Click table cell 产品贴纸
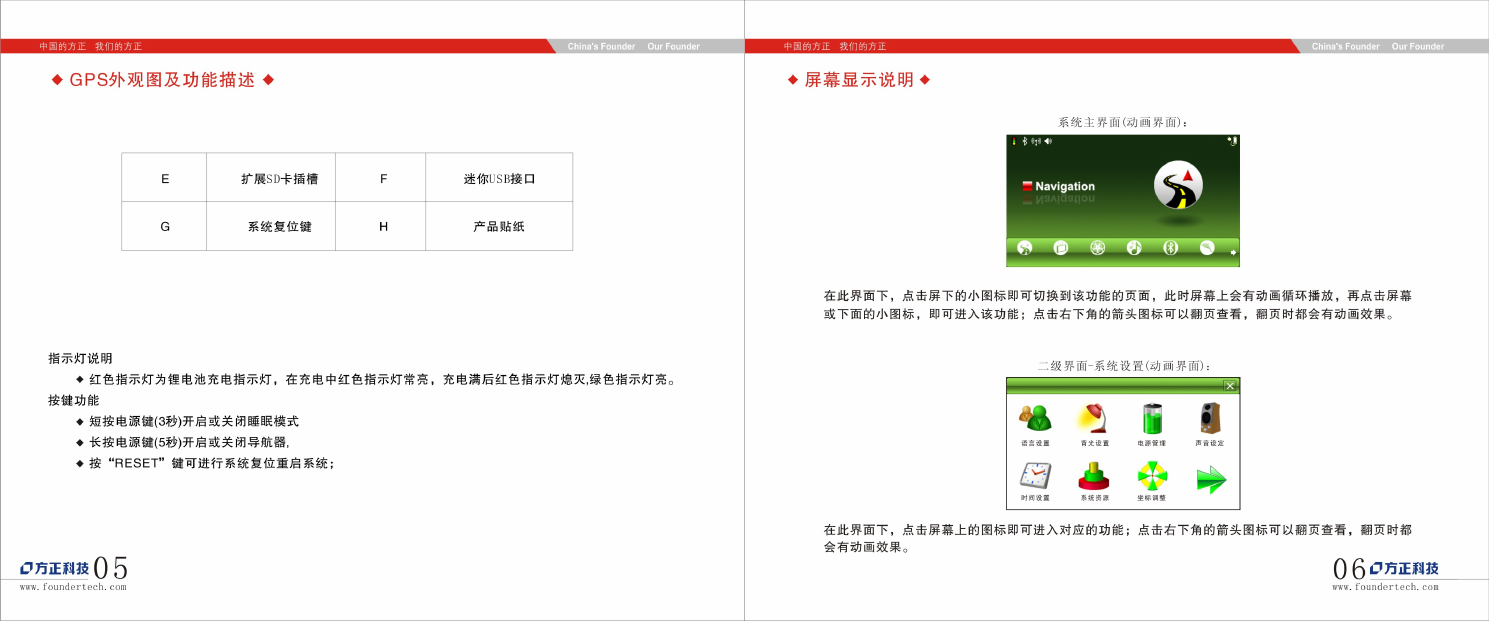The image size is (1489, 621). (499, 227)
